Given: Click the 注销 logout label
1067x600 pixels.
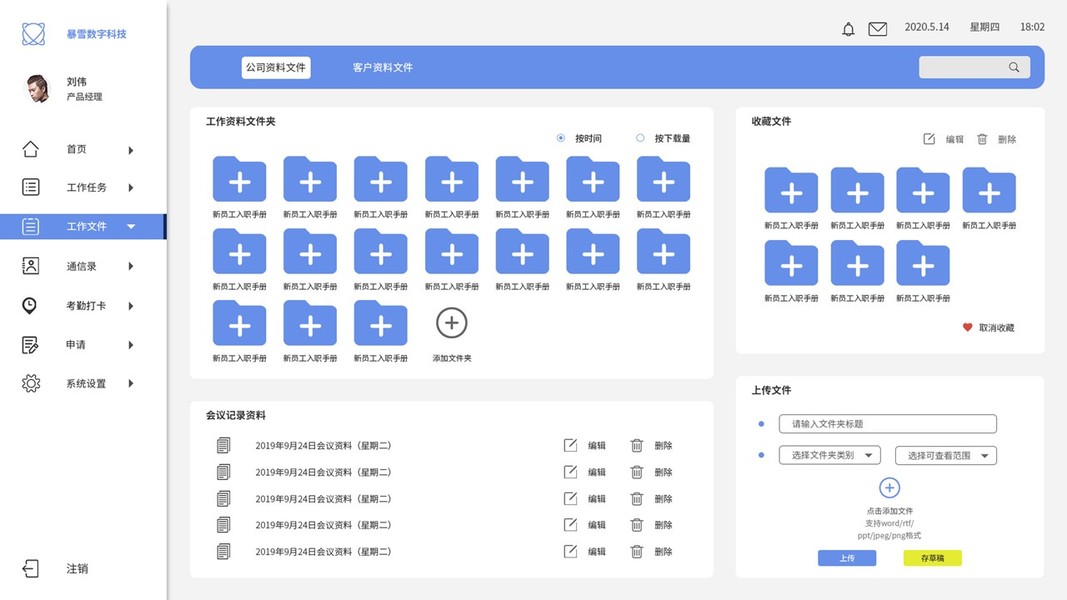Looking at the screenshot, I should [77, 569].
